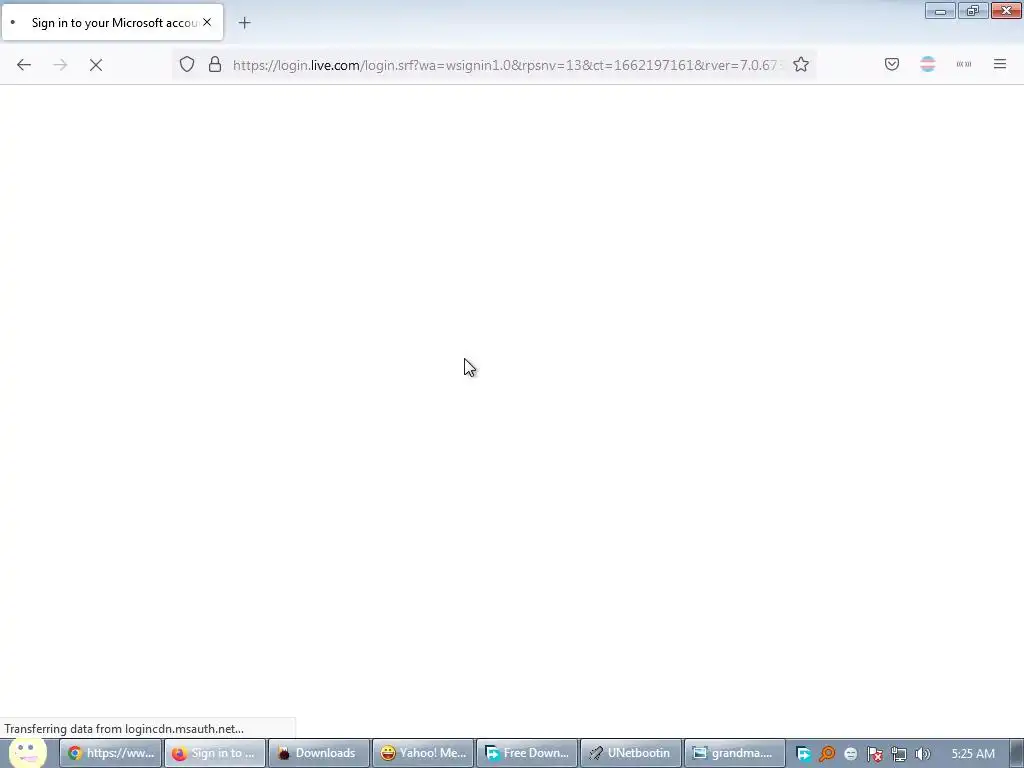The width and height of the screenshot is (1024, 768).
Task: Open Yahoo! Messenger from the taskbar
Action: coord(423,753)
